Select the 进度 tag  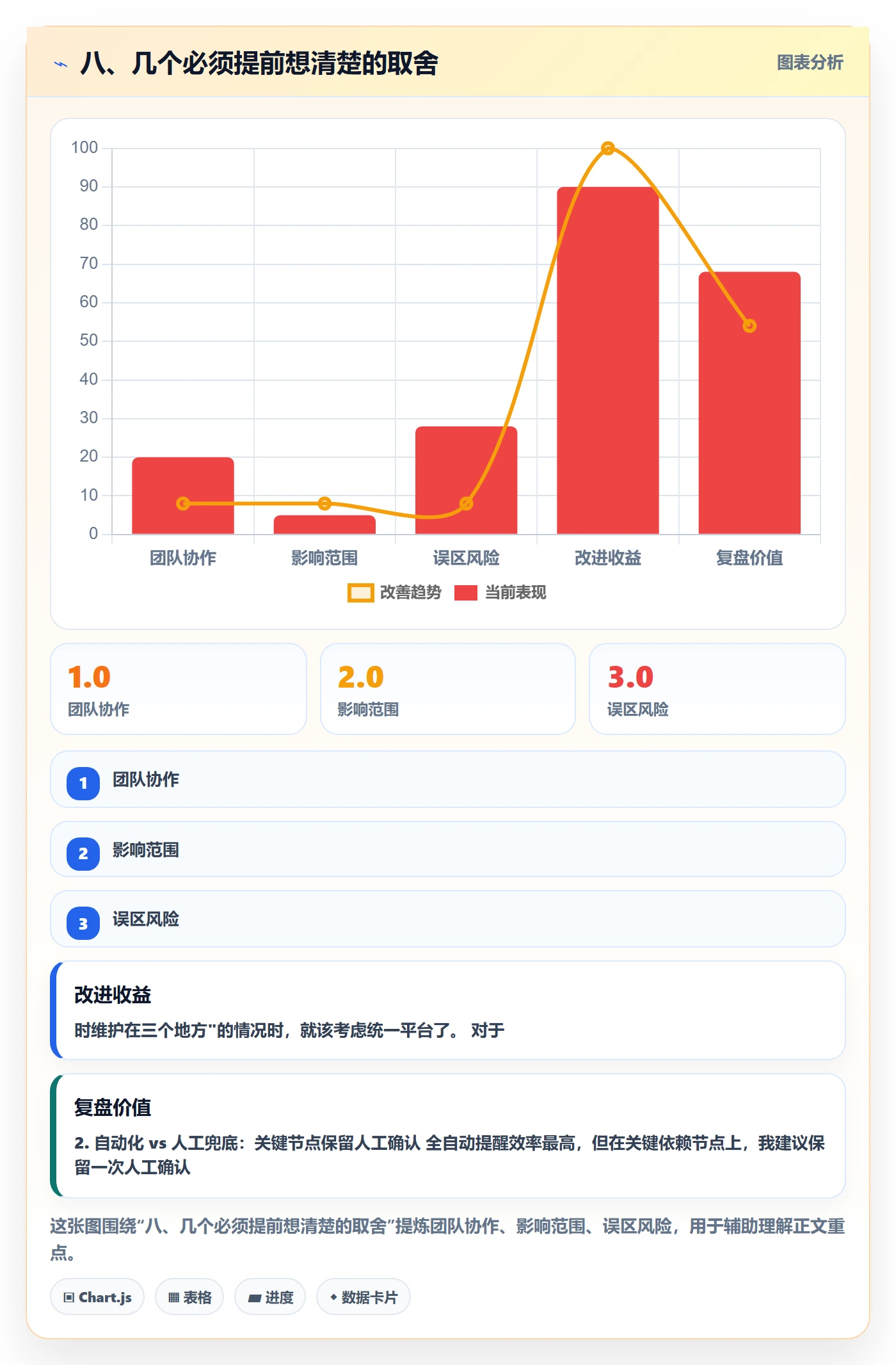[x=270, y=1297]
